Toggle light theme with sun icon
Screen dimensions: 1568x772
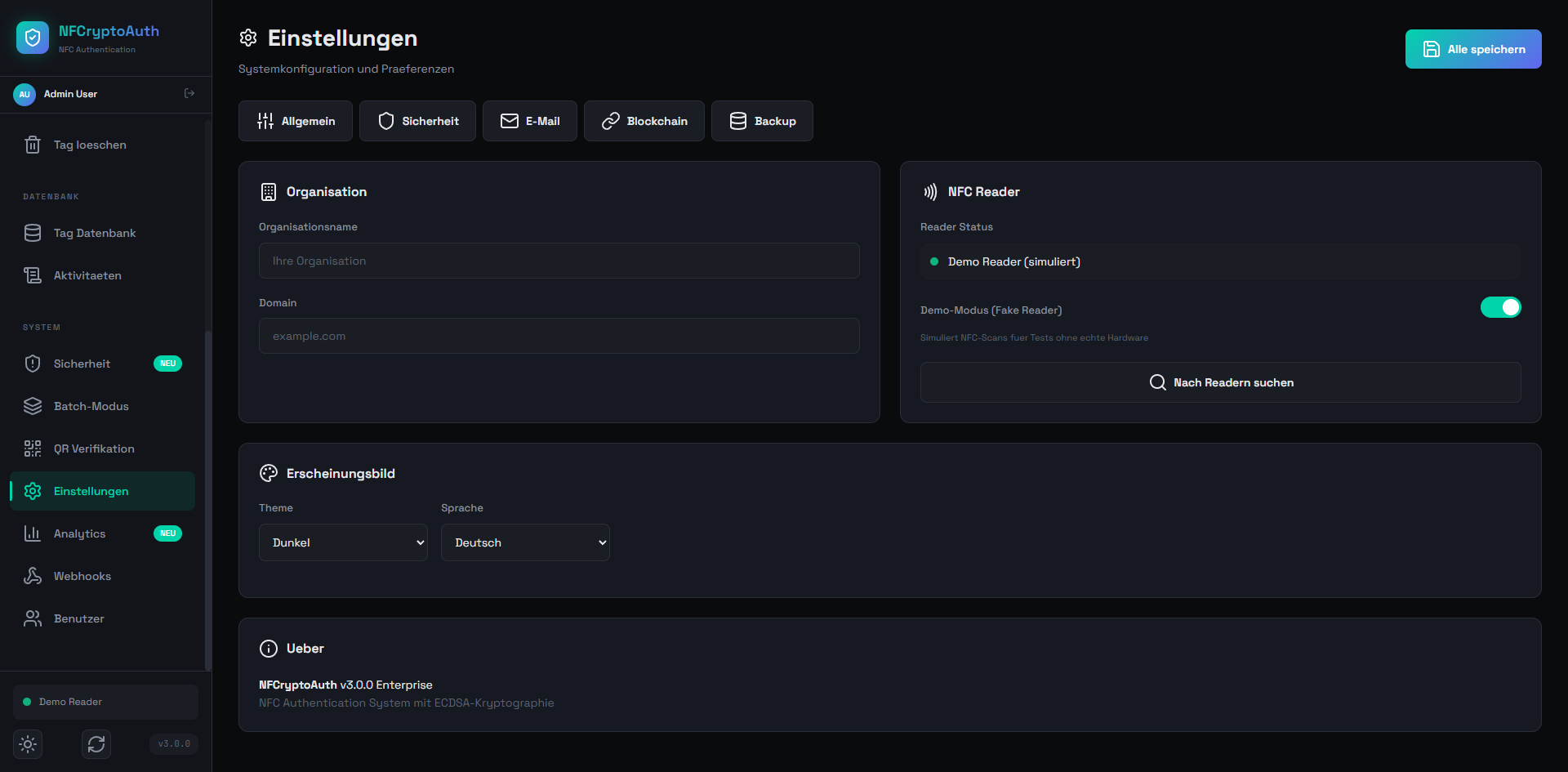point(28,744)
